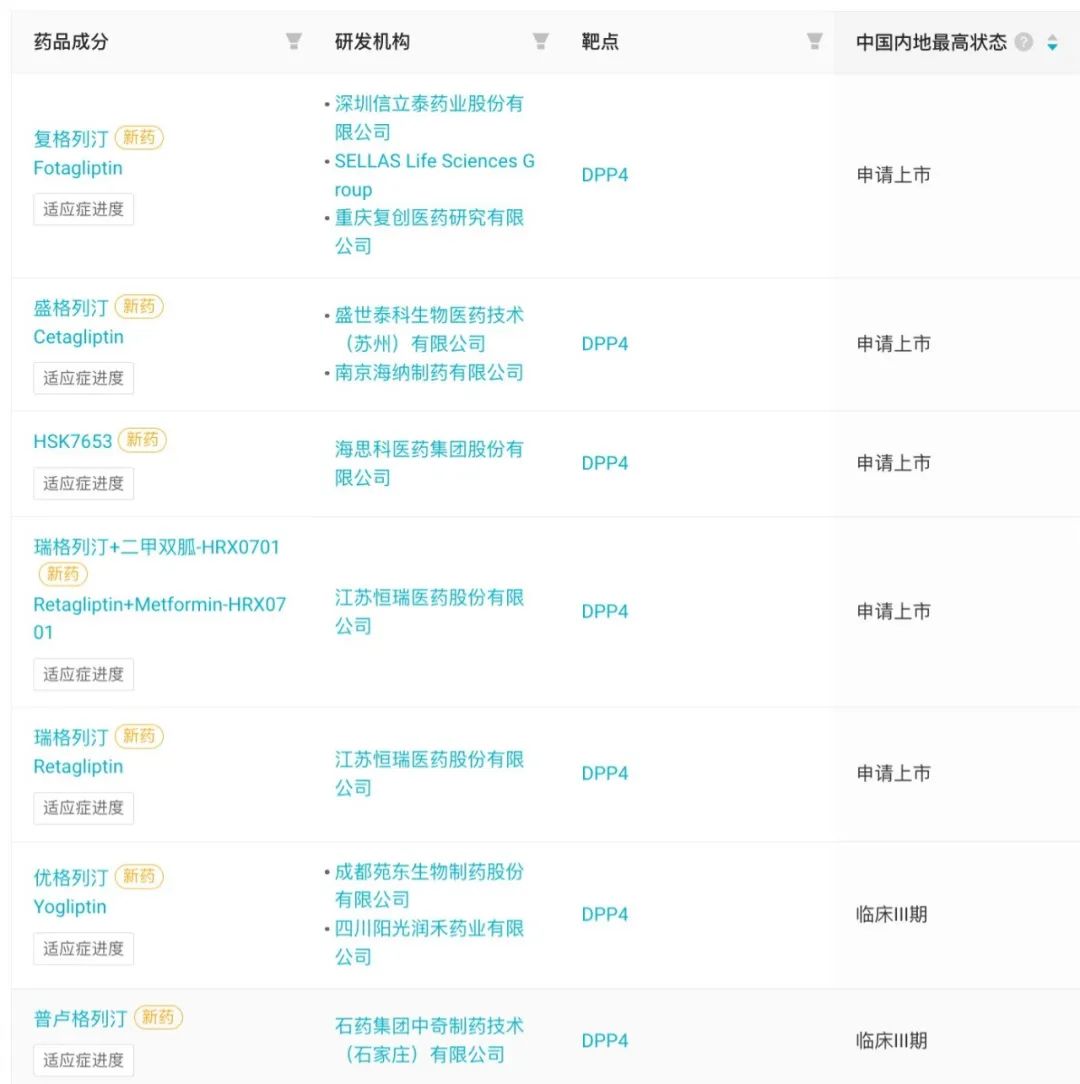
Task: Open 石药集团中奇制药技术 company link
Action: pyautogui.click(x=429, y=1040)
